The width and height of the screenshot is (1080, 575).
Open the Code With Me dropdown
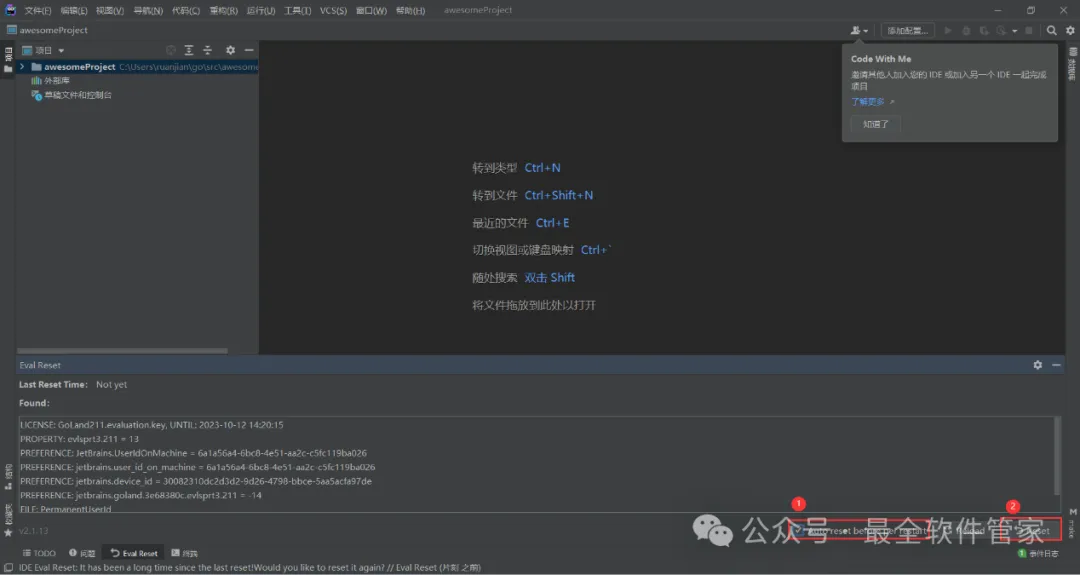(859, 30)
